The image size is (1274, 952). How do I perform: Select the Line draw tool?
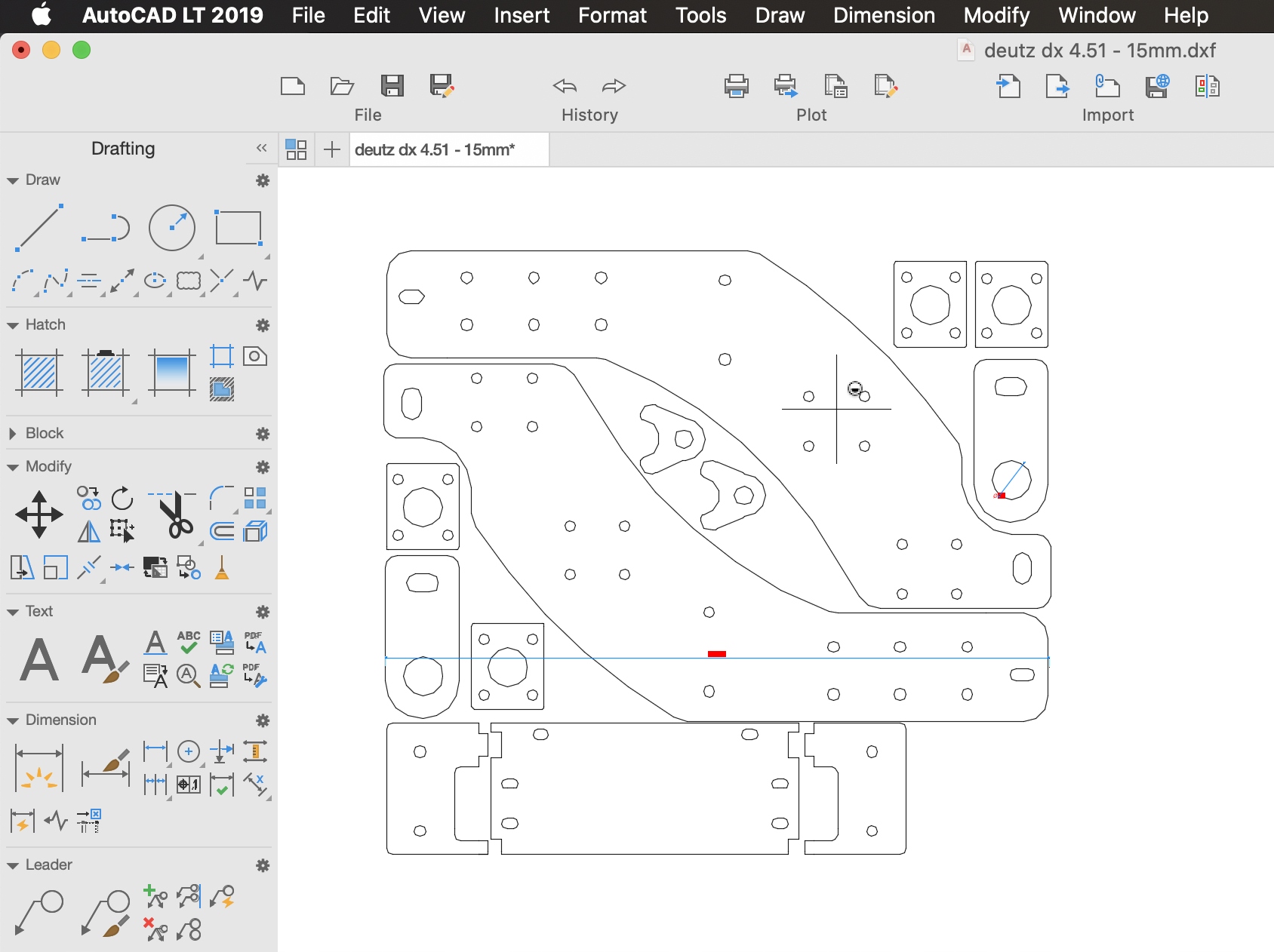(38, 227)
